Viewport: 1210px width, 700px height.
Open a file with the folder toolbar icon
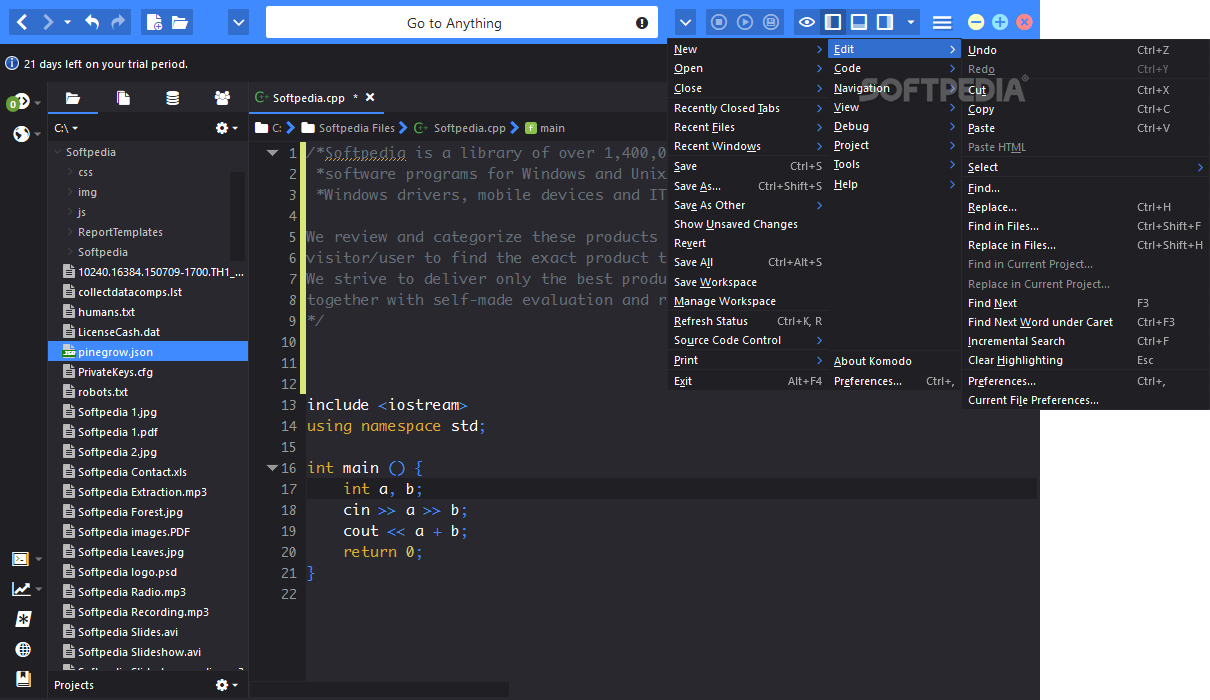(179, 22)
